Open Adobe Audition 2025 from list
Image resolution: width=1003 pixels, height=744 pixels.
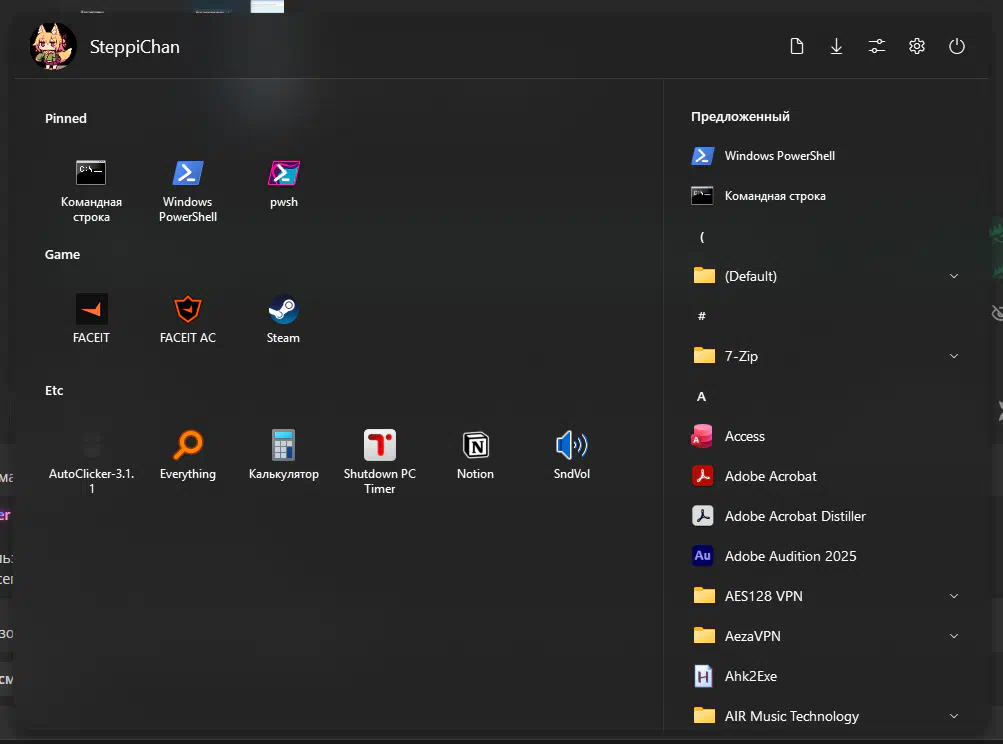pyautogui.click(x=790, y=556)
